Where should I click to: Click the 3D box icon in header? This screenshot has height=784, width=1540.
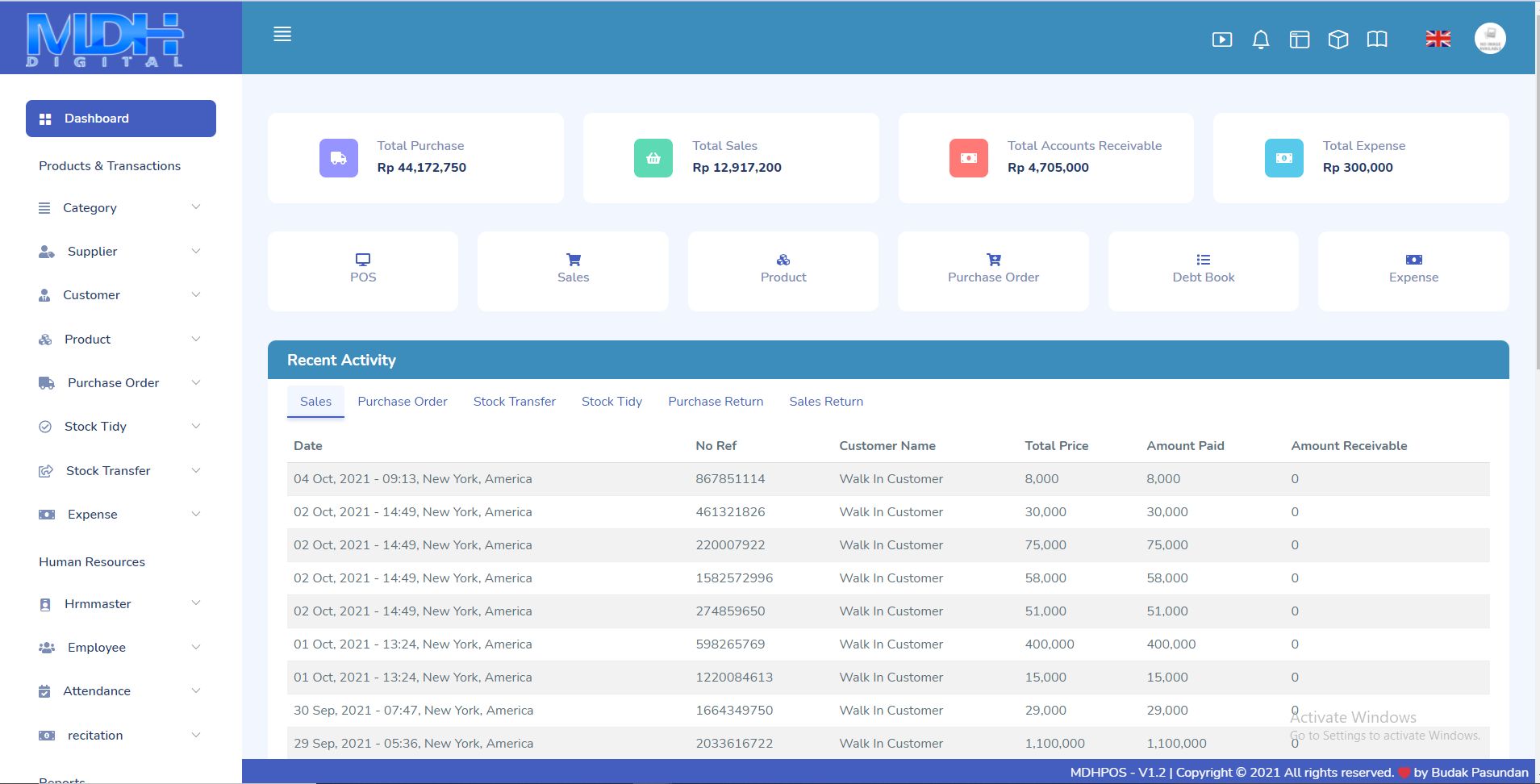pos(1338,40)
